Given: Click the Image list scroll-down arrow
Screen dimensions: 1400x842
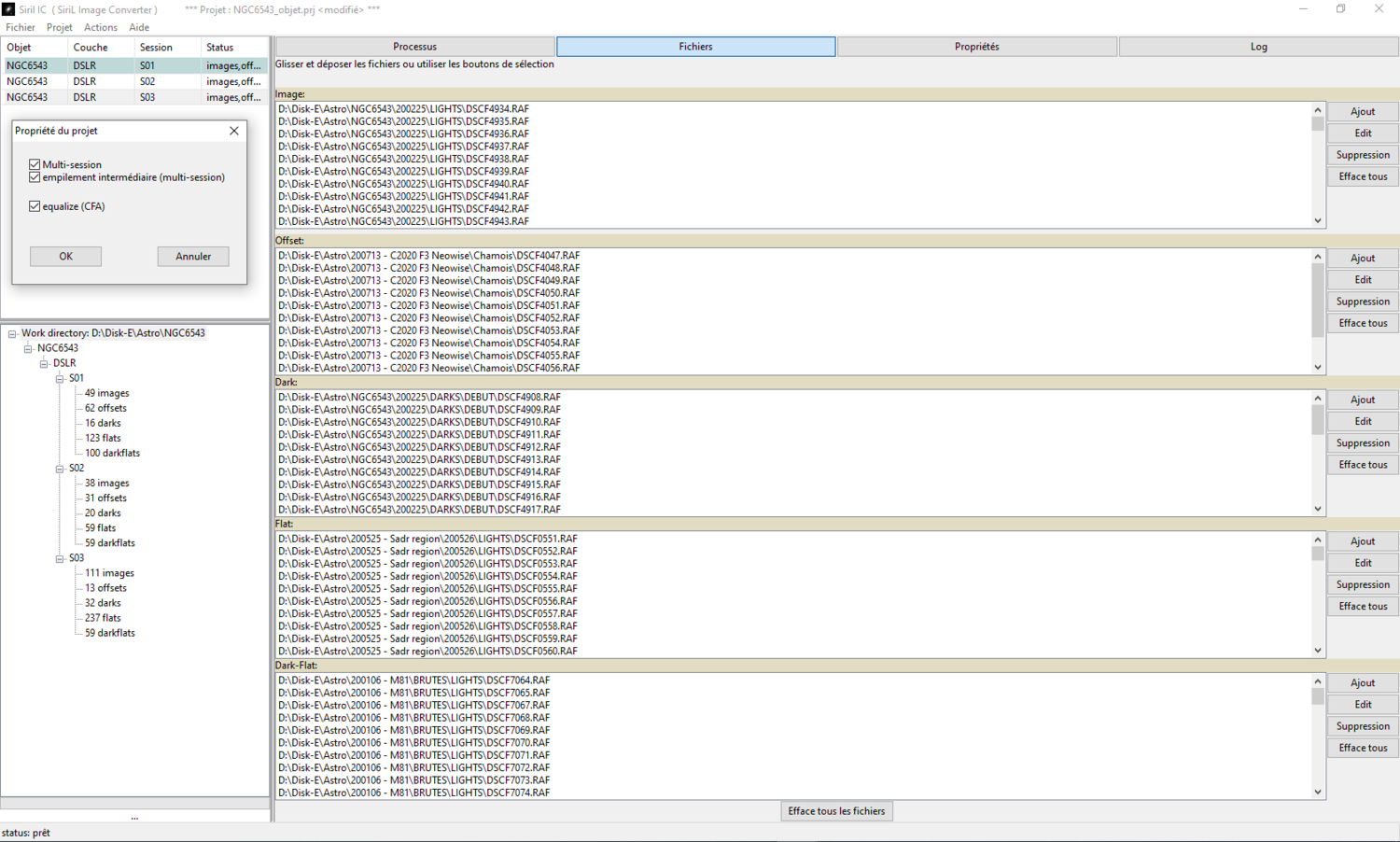Looking at the screenshot, I should tap(1318, 221).
